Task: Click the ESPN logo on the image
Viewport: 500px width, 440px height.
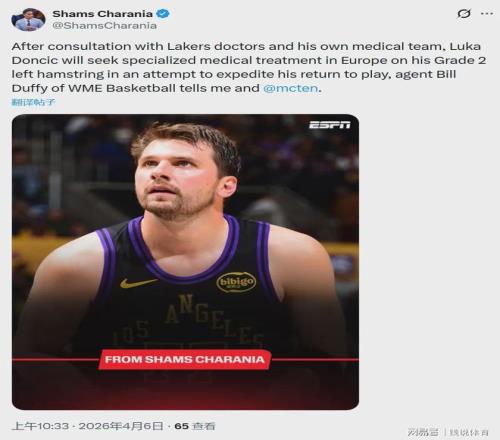Action: coord(330,125)
